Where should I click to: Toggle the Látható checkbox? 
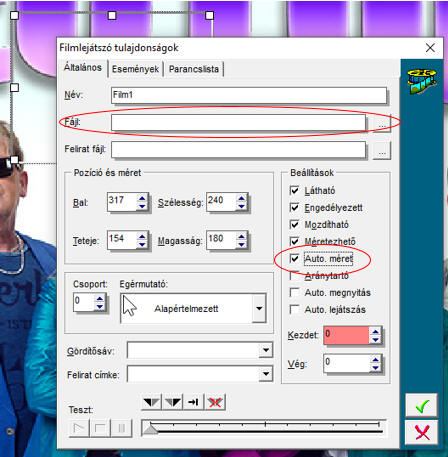pyautogui.click(x=295, y=191)
